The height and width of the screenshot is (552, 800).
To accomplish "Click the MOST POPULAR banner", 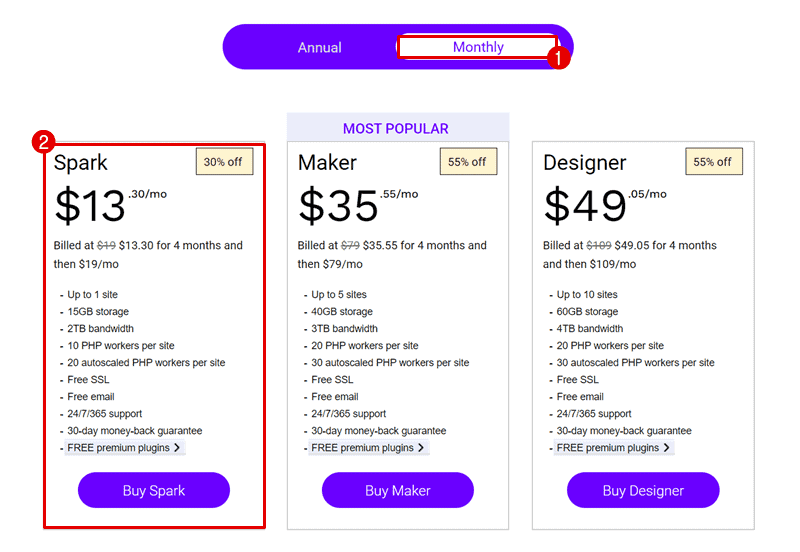I will 396,128.
